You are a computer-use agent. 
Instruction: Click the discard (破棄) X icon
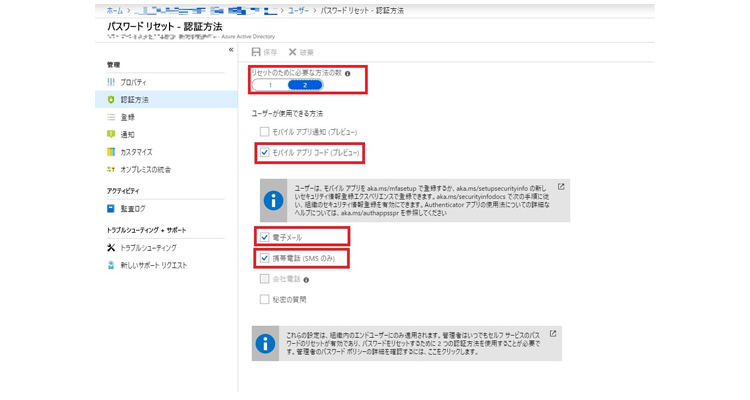(292, 52)
